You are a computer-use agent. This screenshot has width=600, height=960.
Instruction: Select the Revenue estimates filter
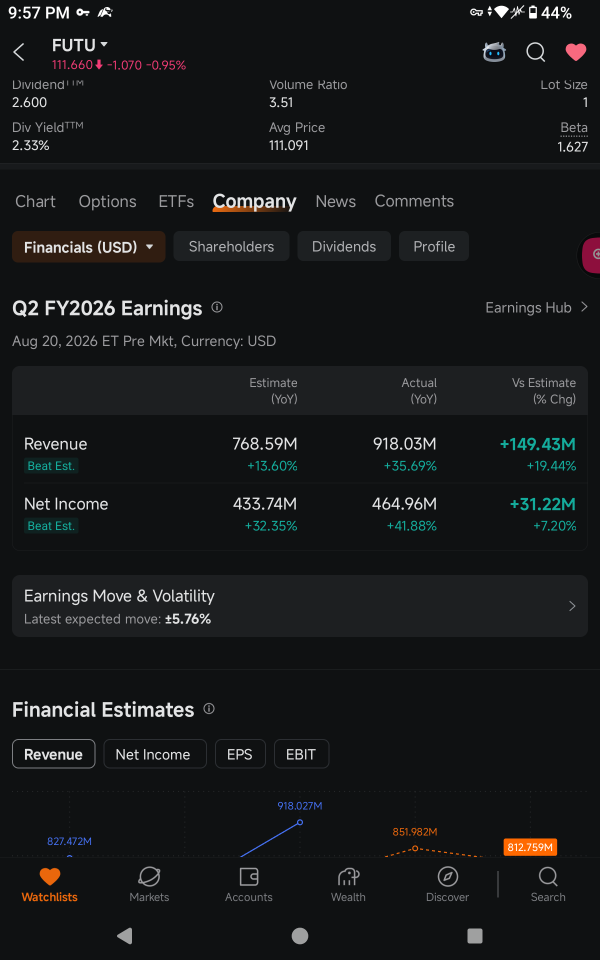coord(54,754)
